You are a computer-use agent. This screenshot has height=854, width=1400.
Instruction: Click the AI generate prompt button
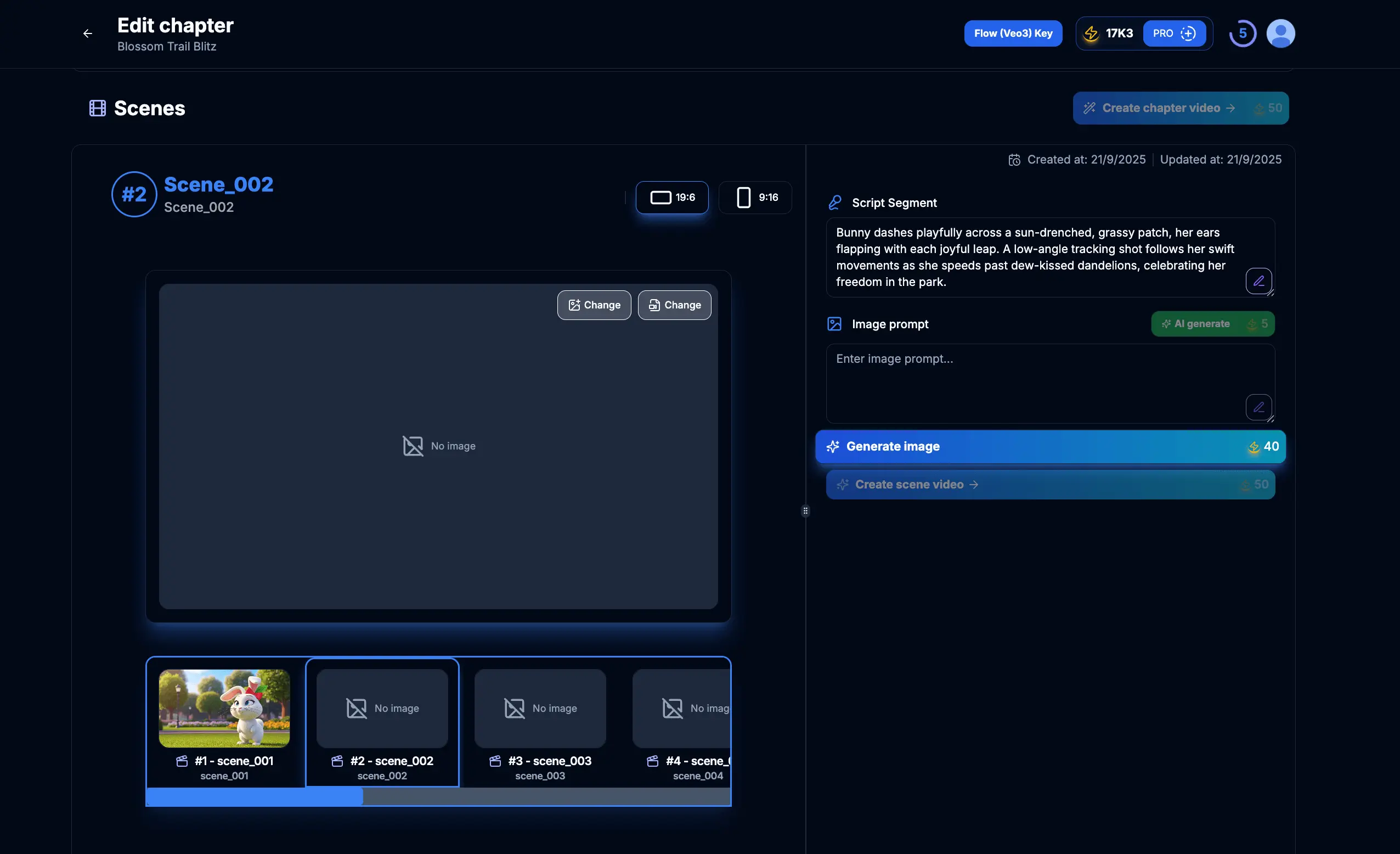[1212, 324]
